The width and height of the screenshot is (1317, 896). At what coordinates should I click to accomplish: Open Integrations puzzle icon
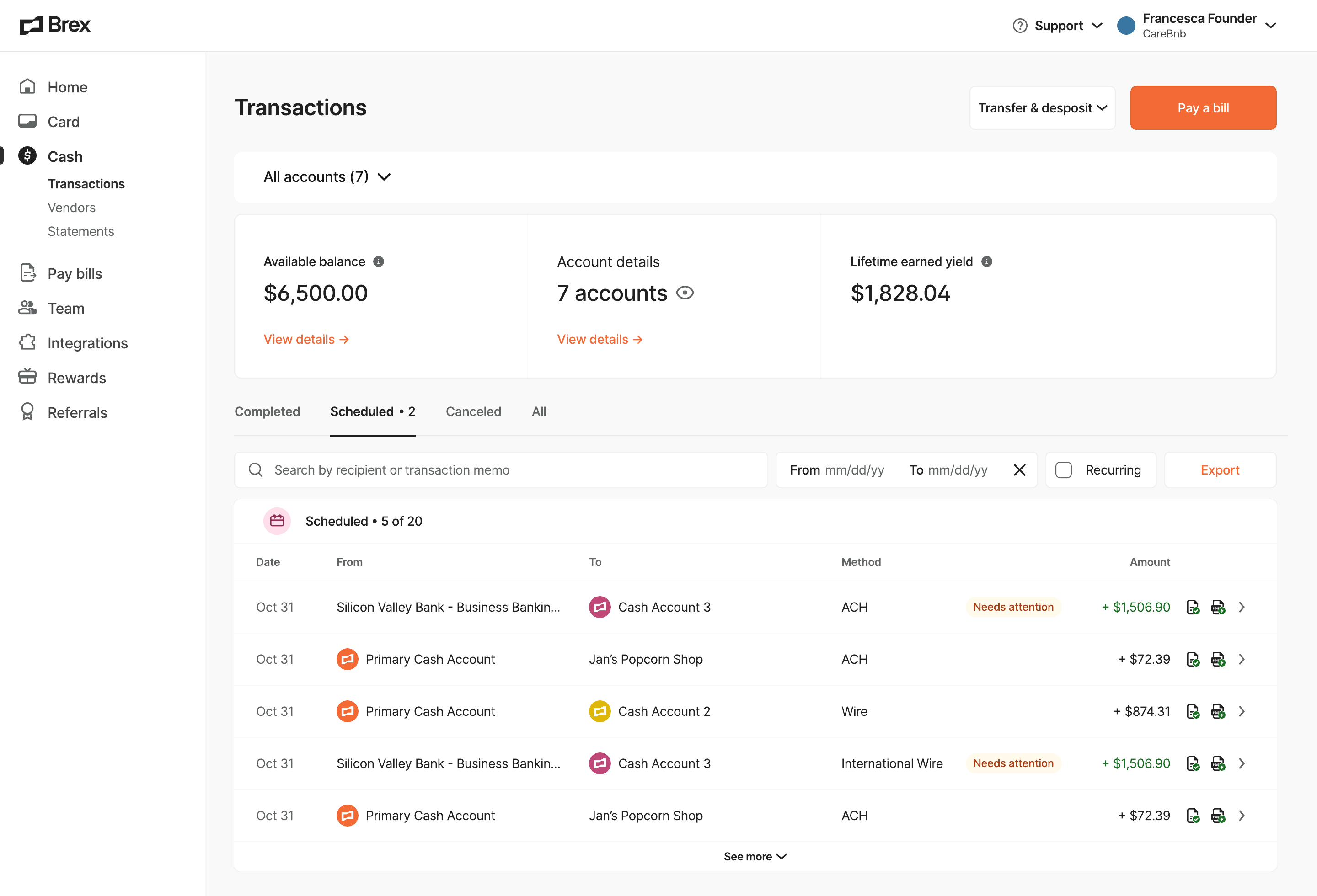coord(27,343)
